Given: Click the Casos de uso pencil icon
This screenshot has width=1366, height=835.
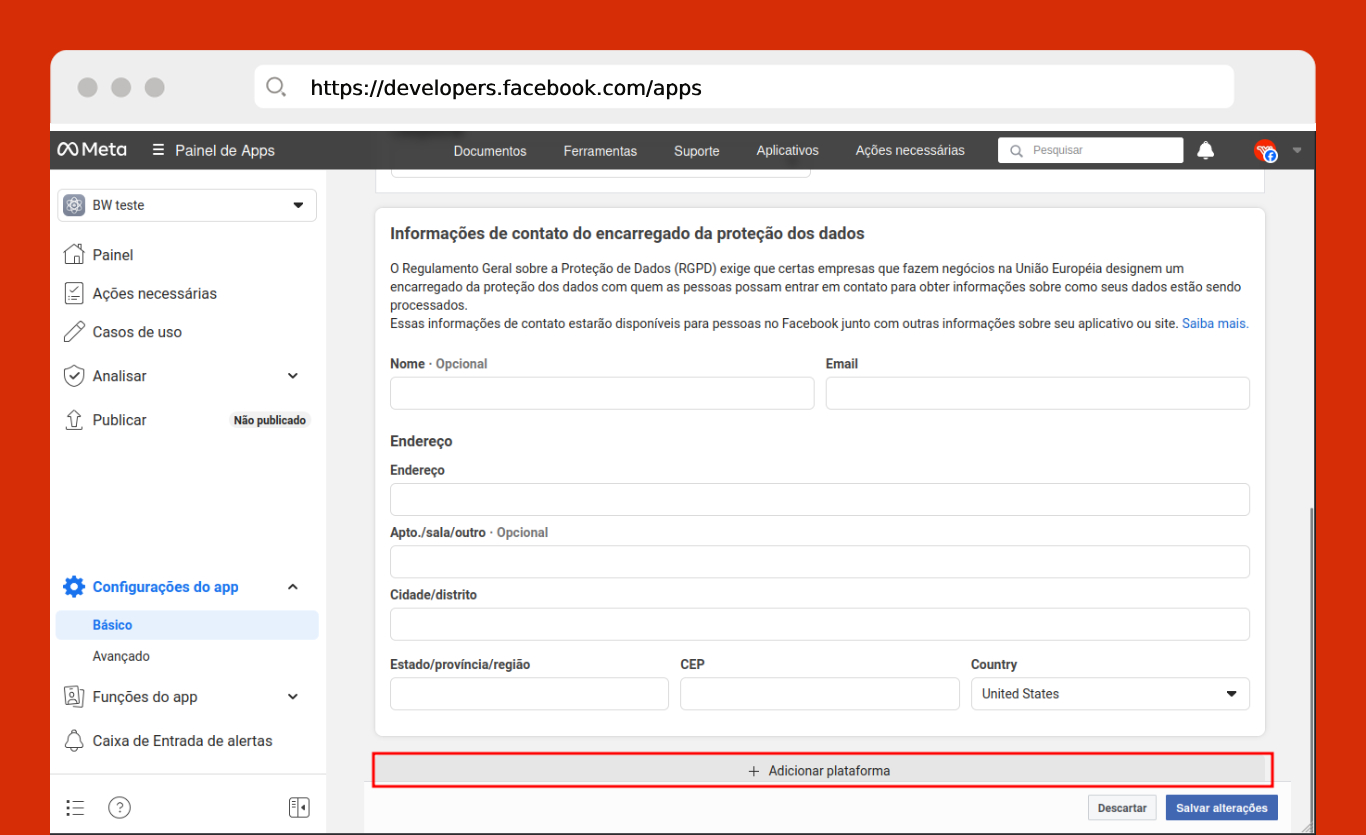Looking at the screenshot, I should tap(74, 332).
